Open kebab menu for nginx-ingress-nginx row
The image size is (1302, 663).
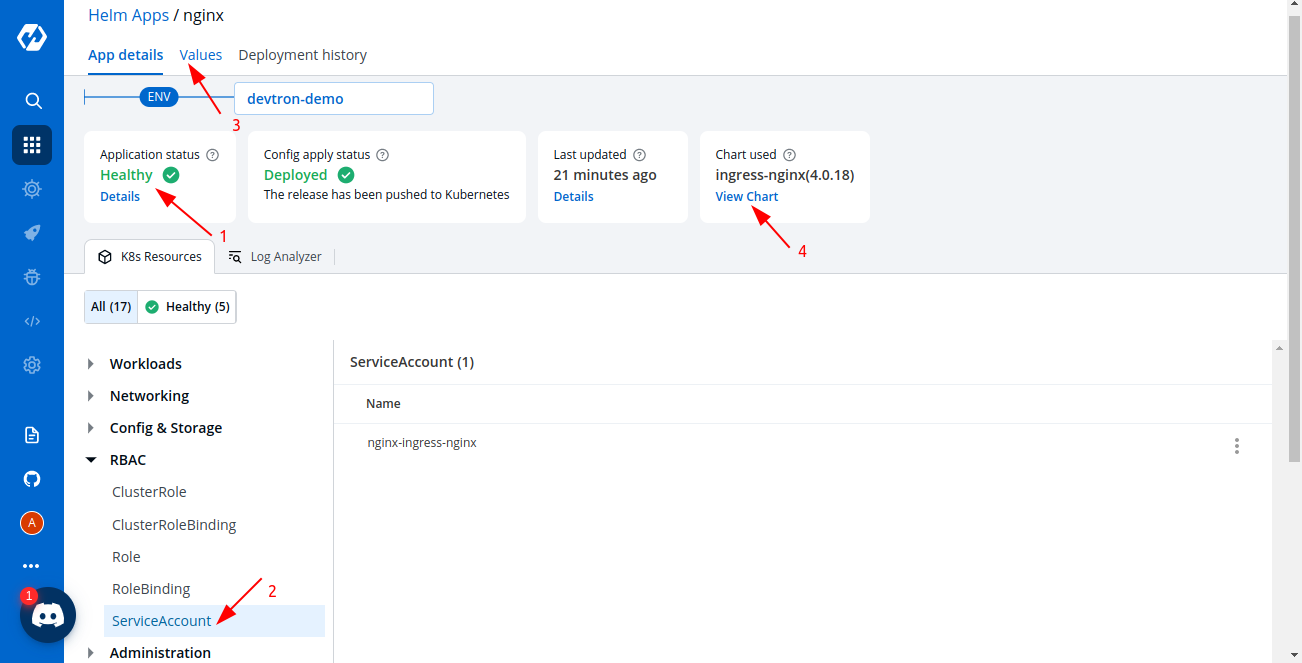click(x=1237, y=446)
